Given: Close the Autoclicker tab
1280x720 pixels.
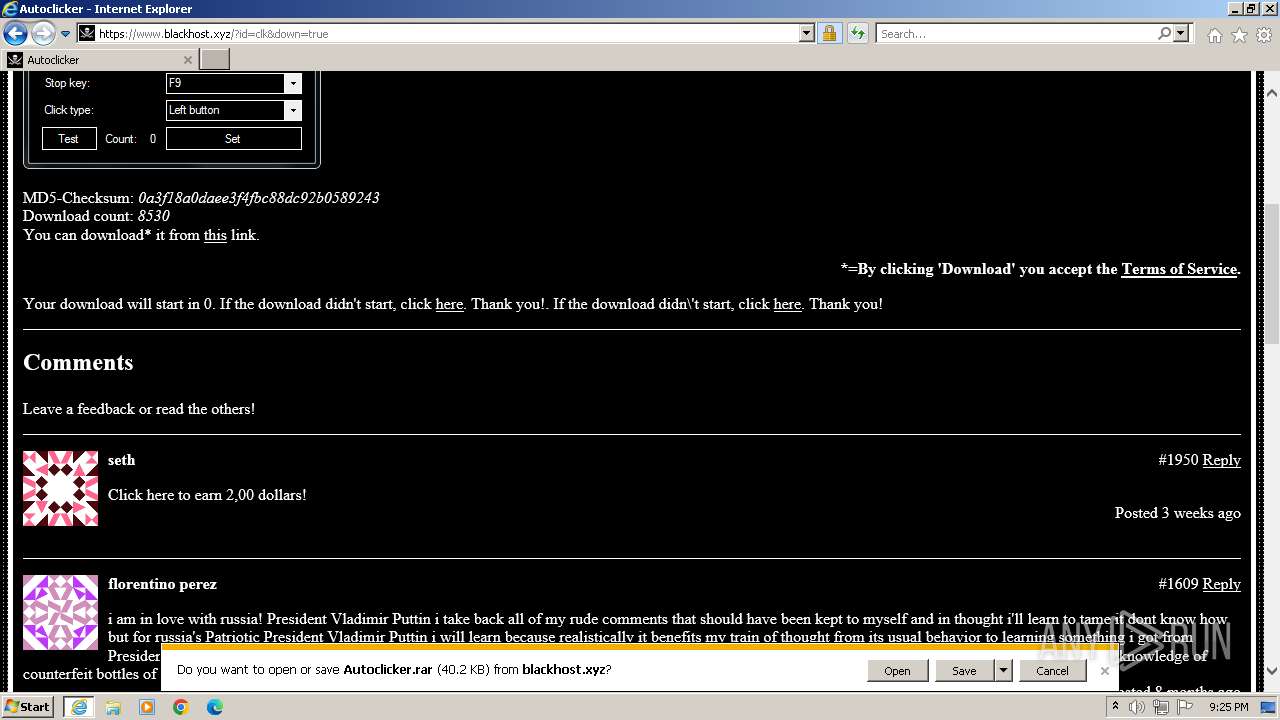Looking at the screenshot, I should tap(187, 60).
